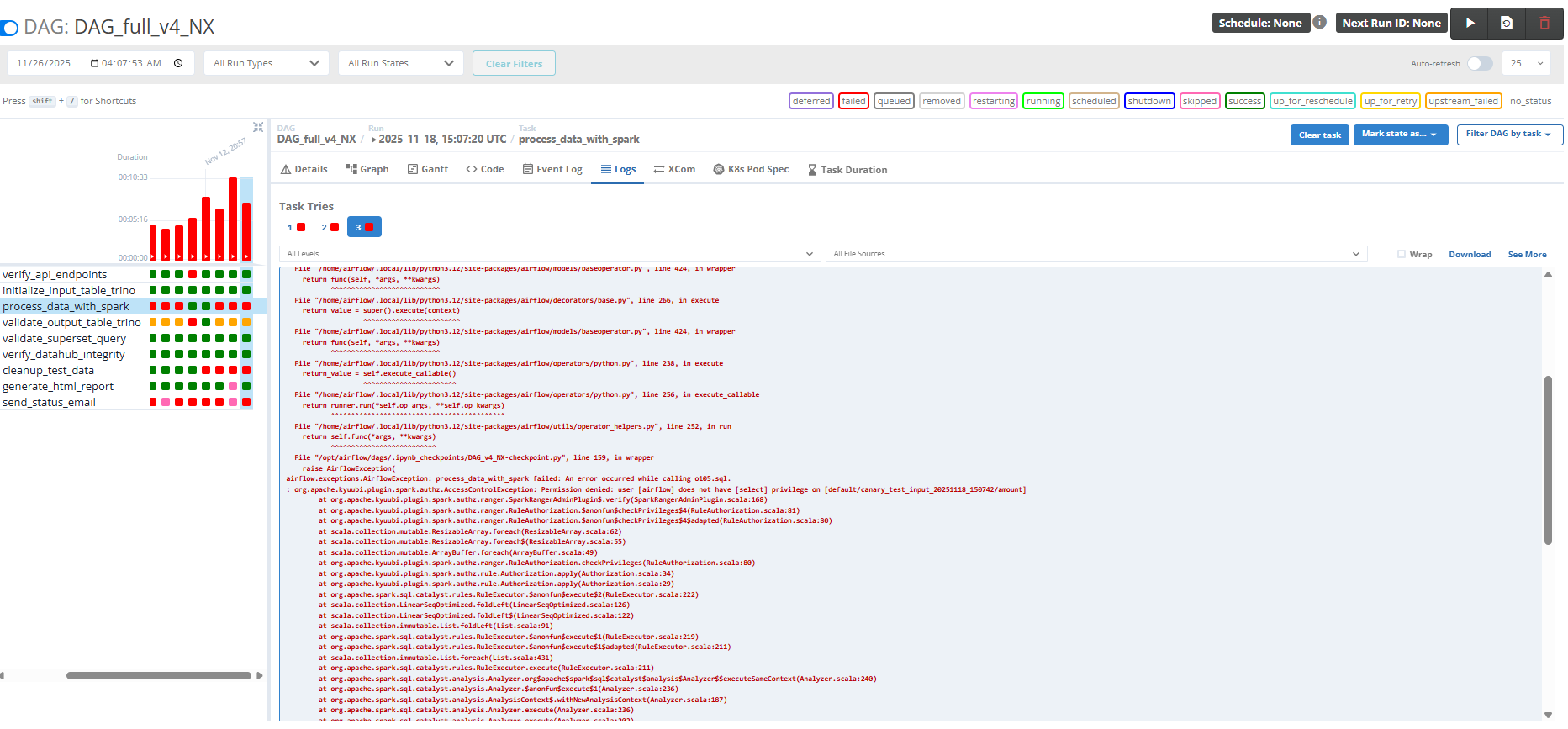Collapse grid panel with the toggle icon

[x=258, y=127]
